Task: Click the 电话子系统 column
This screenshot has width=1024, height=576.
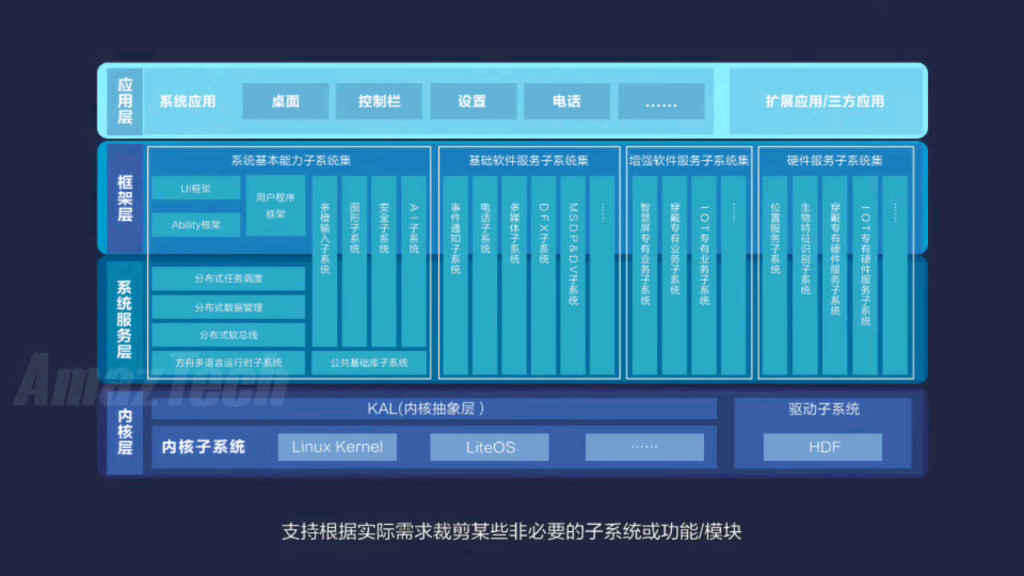Action: click(x=485, y=275)
